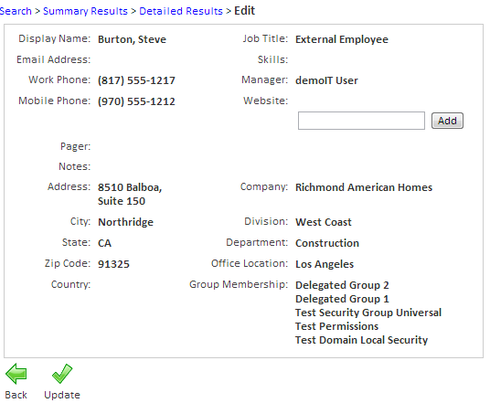Go to Summary Results breadcrumb

[x=85, y=11]
